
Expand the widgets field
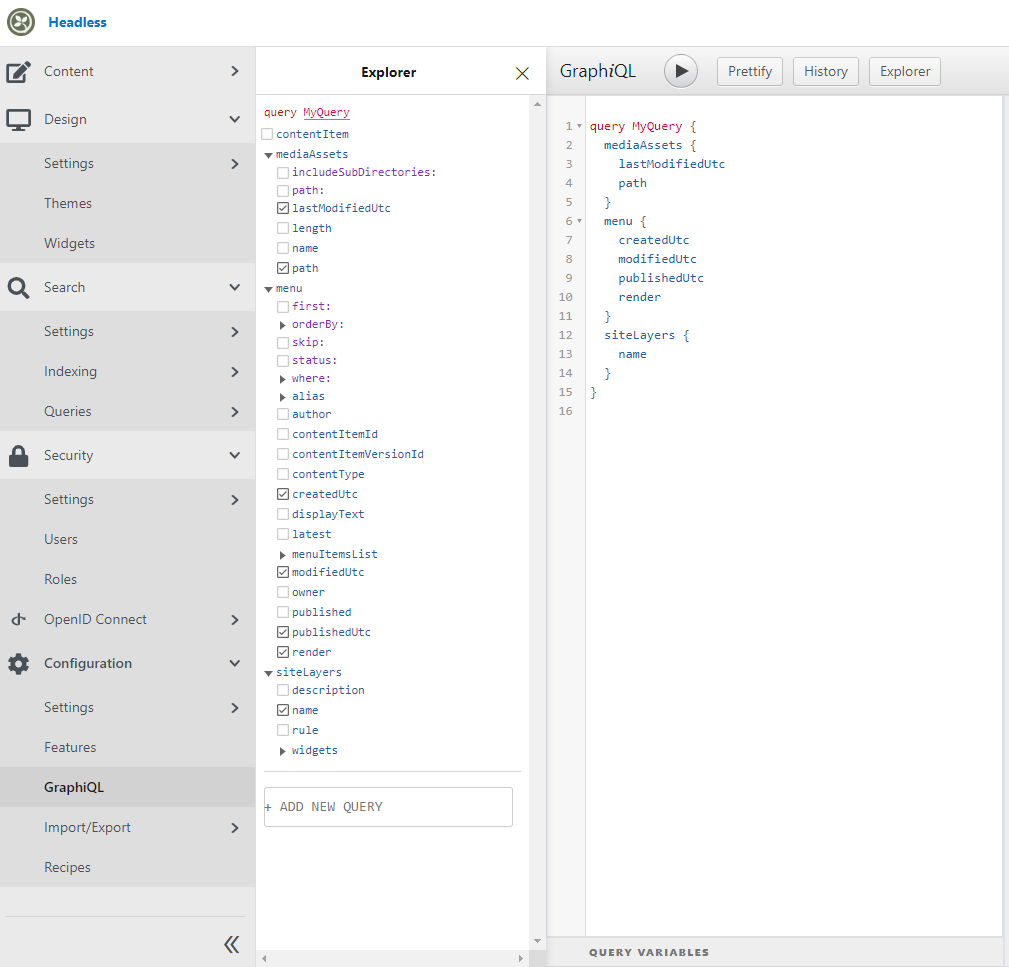coord(282,751)
